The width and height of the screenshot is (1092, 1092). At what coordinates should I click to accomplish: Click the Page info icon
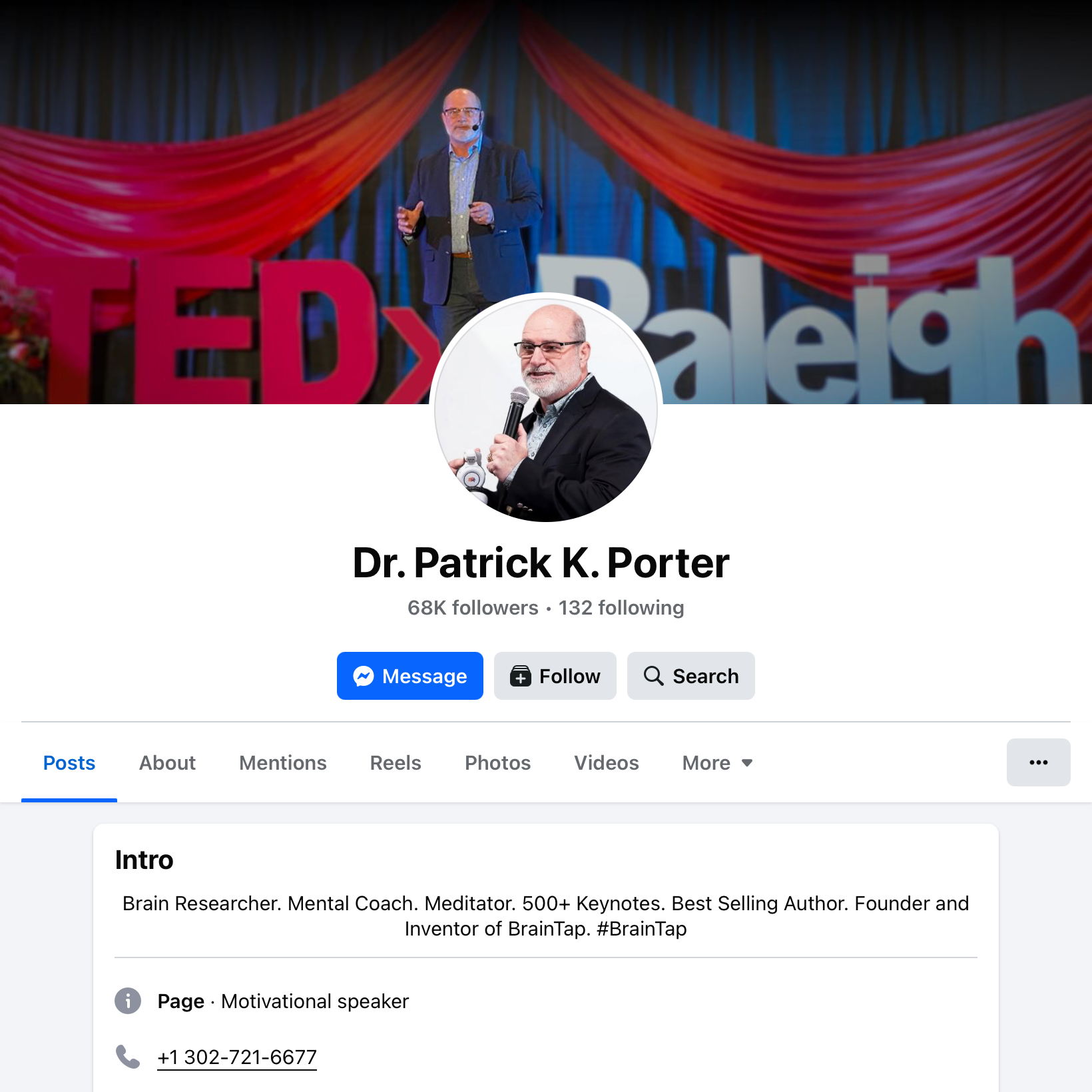tap(128, 1001)
